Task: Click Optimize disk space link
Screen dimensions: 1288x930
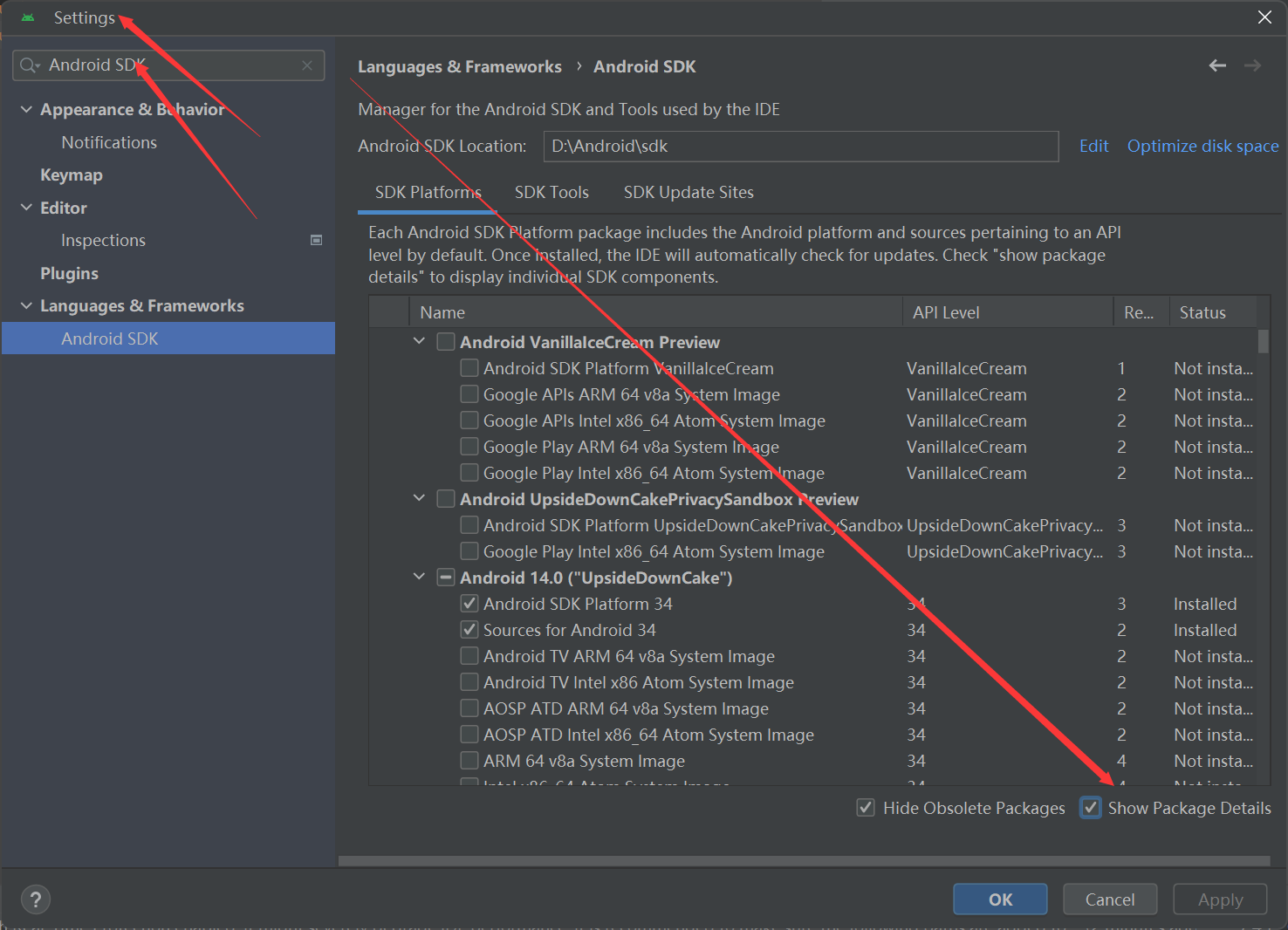Action: [1202, 146]
